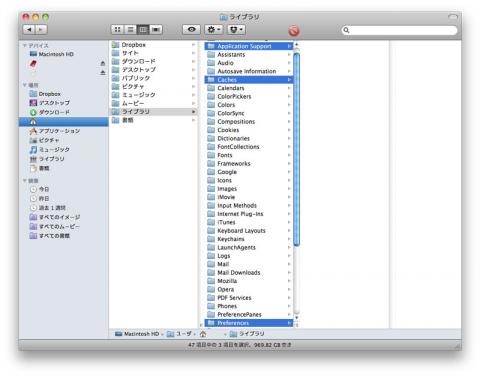
Task: Switch to column view
Action: tap(143, 30)
